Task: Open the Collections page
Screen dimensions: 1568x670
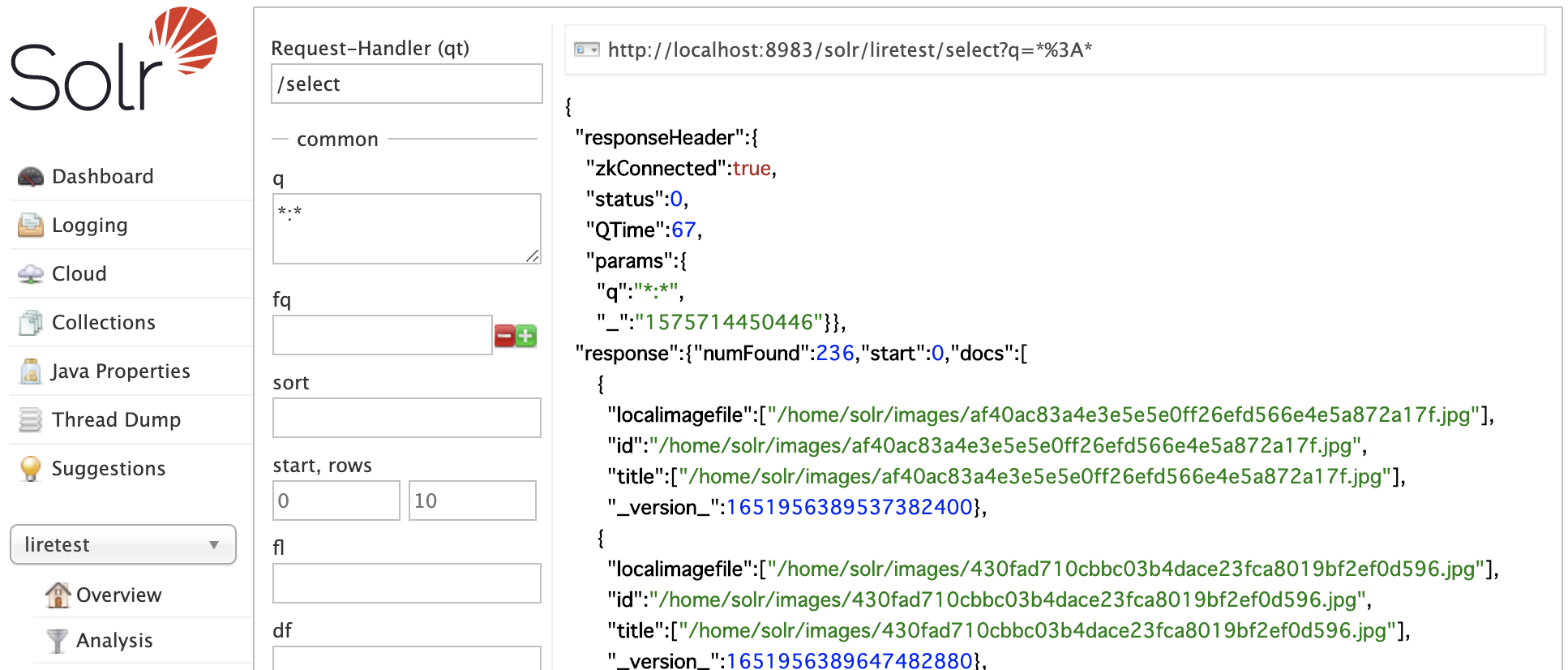Action: pyautogui.click(x=103, y=322)
